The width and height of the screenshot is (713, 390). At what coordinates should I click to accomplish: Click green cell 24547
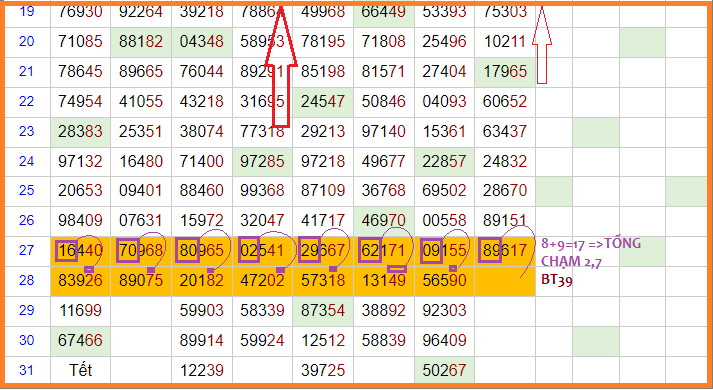click(323, 101)
